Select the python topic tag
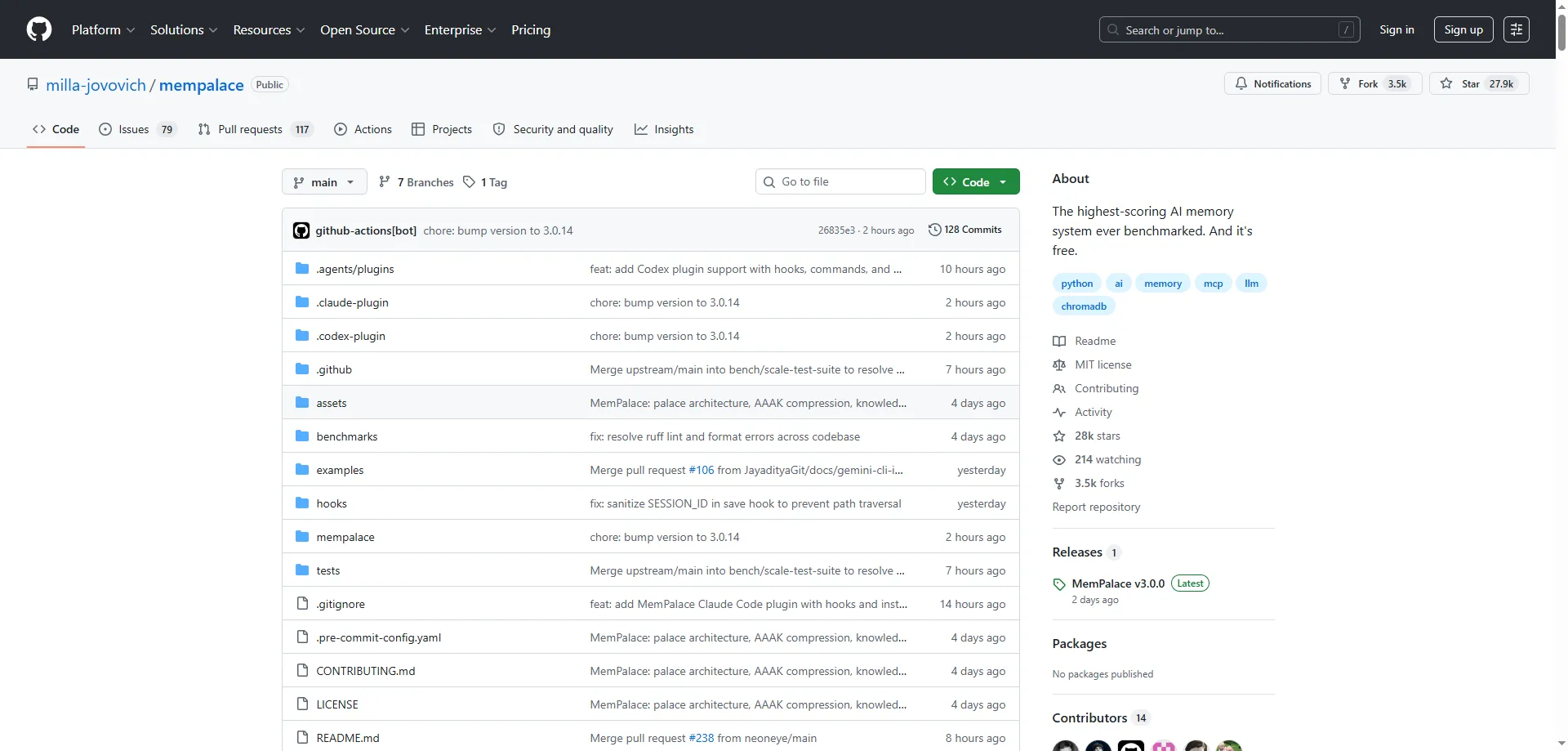The width and height of the screenshot is (1568, 751). click(x=1076, y=284)
